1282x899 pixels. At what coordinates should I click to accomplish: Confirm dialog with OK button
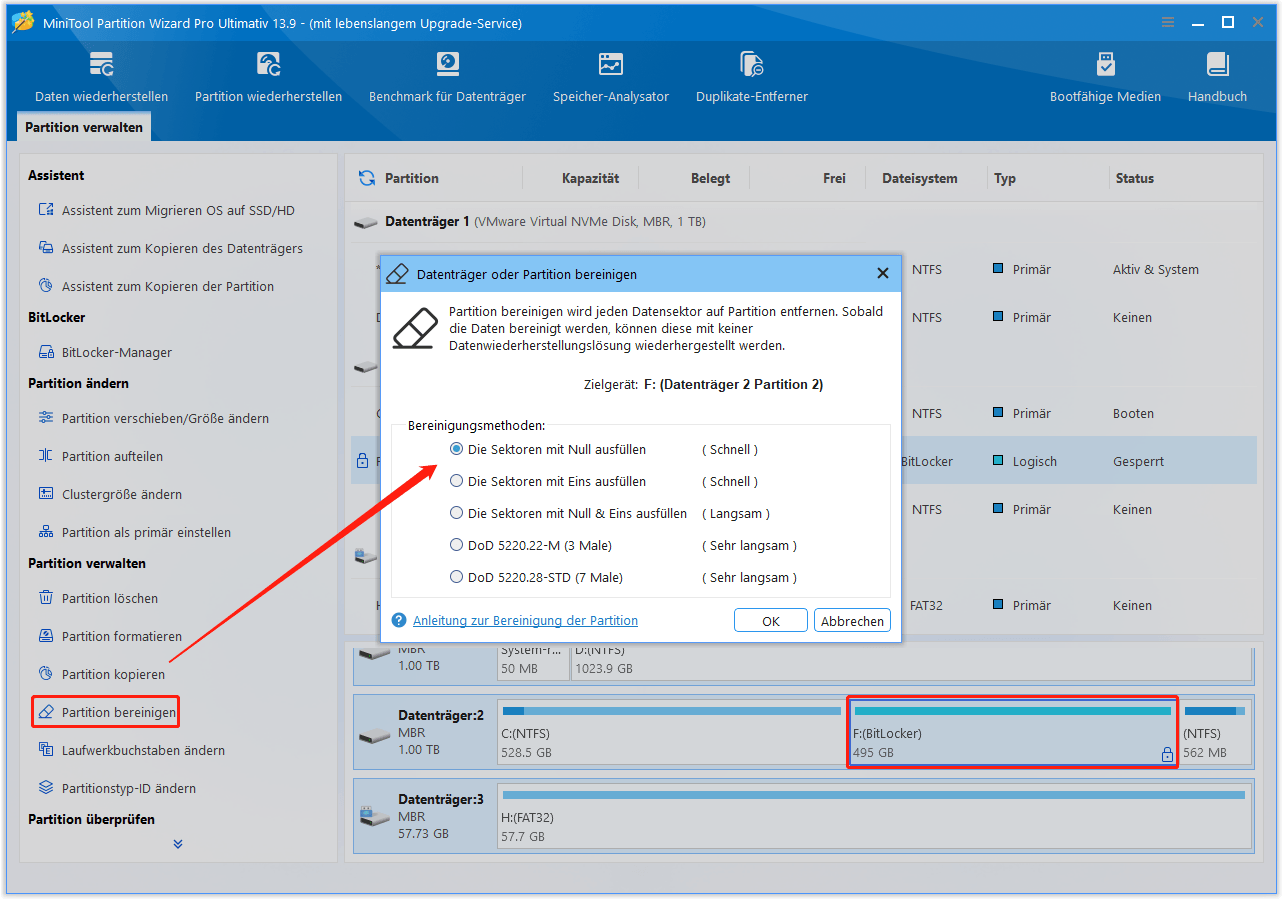[x=771, y=621]
